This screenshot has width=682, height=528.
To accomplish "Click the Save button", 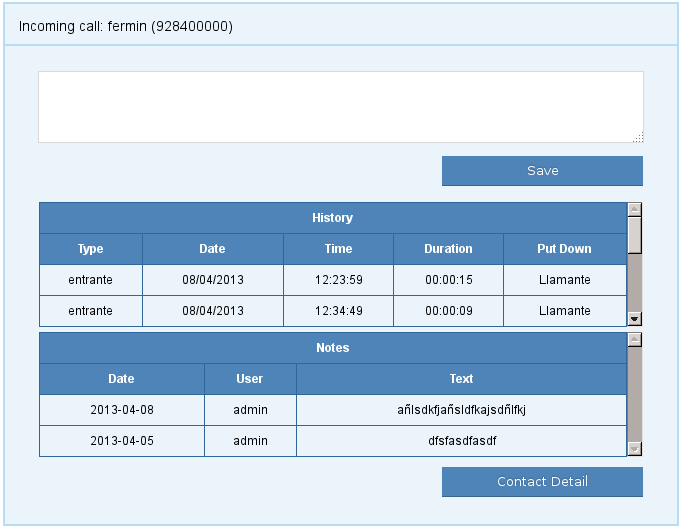I will point(542,171).
